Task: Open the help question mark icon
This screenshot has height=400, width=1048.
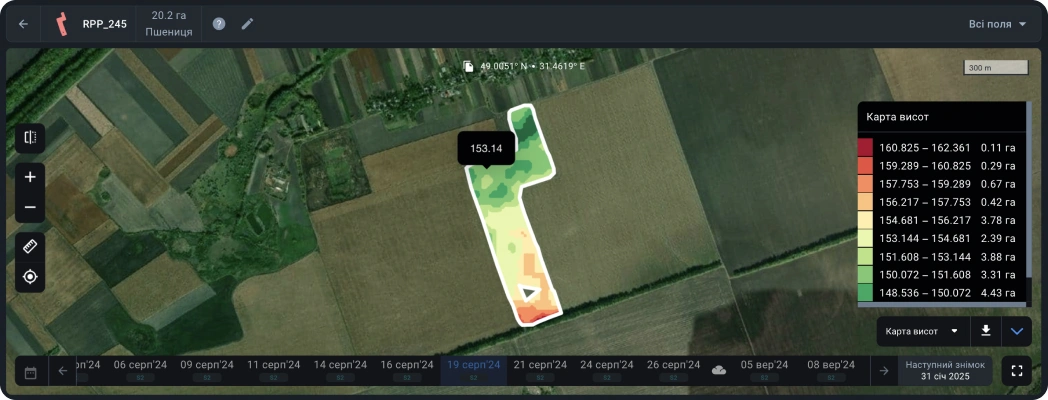Action: [x=219, y=24]
